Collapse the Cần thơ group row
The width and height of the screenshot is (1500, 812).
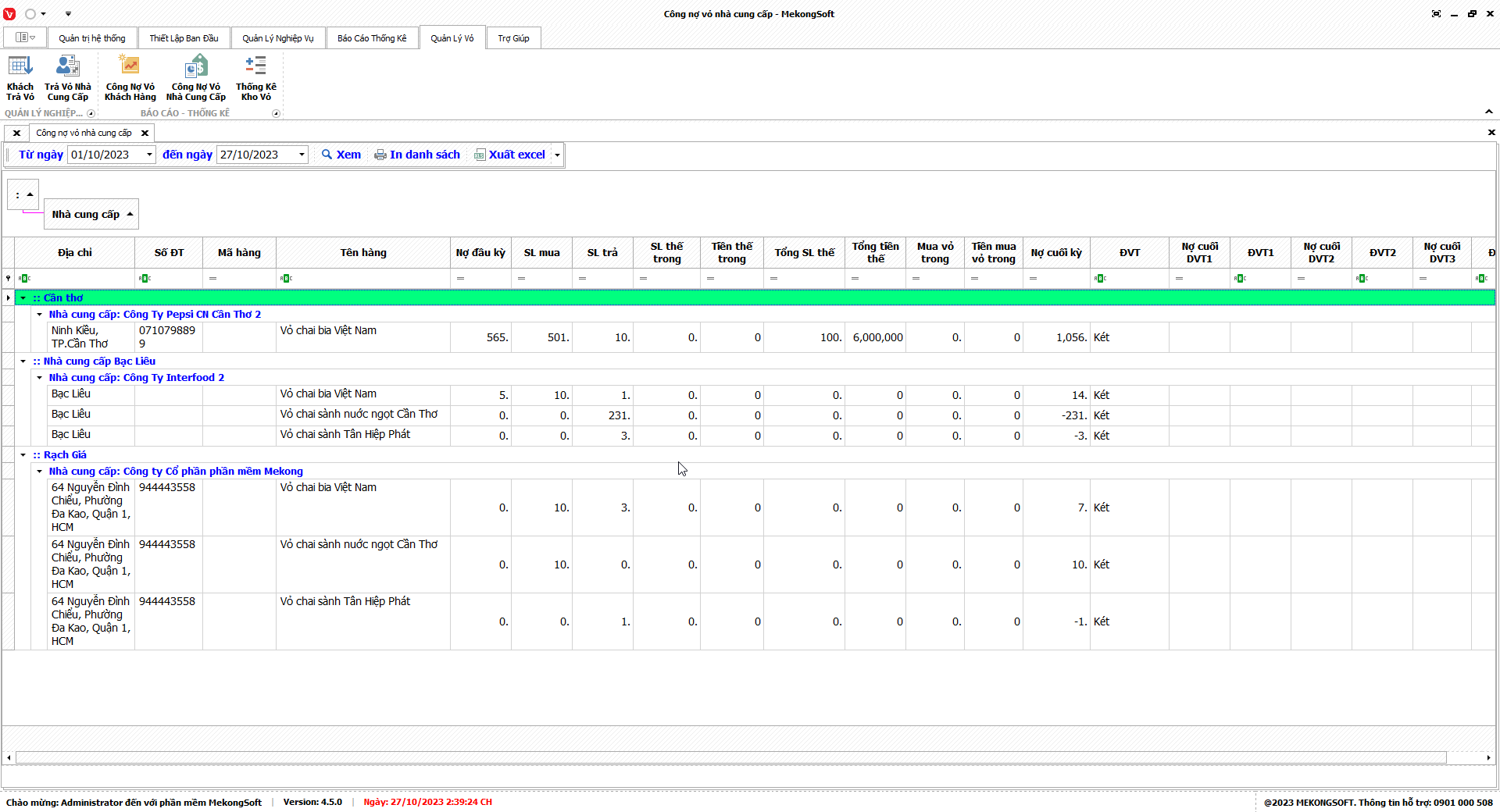(x=23, y=298)
